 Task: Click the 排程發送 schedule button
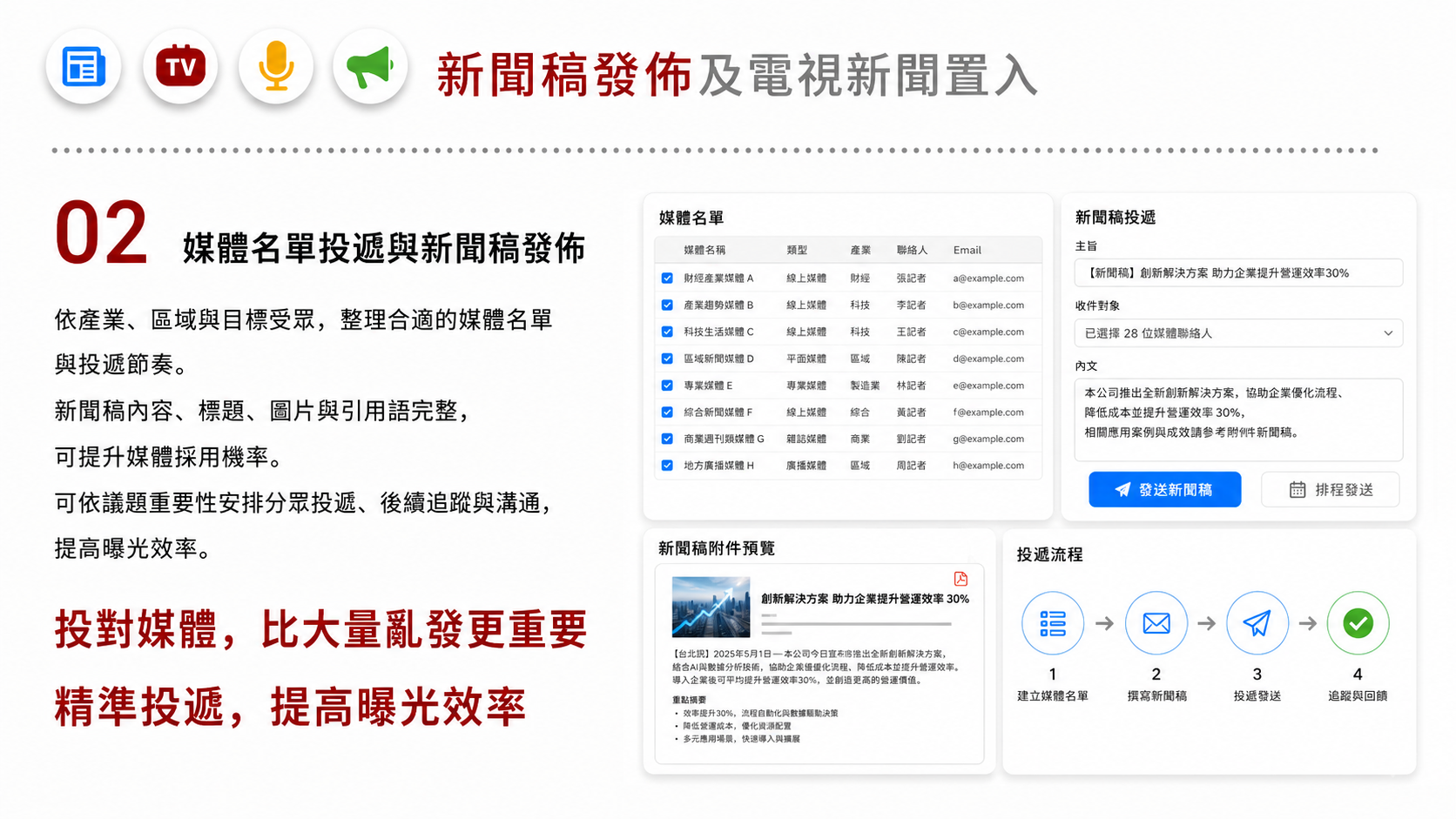[x=1331, y=490]
